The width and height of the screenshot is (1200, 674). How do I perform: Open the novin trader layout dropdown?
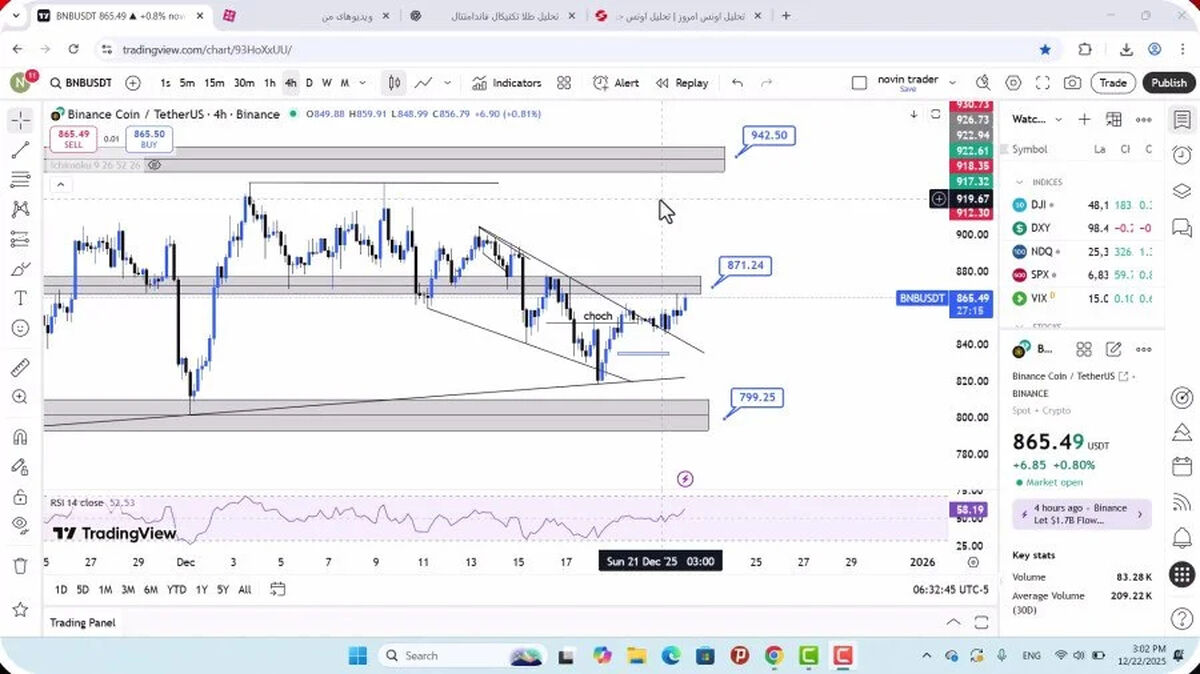click(x=952, y=83)
